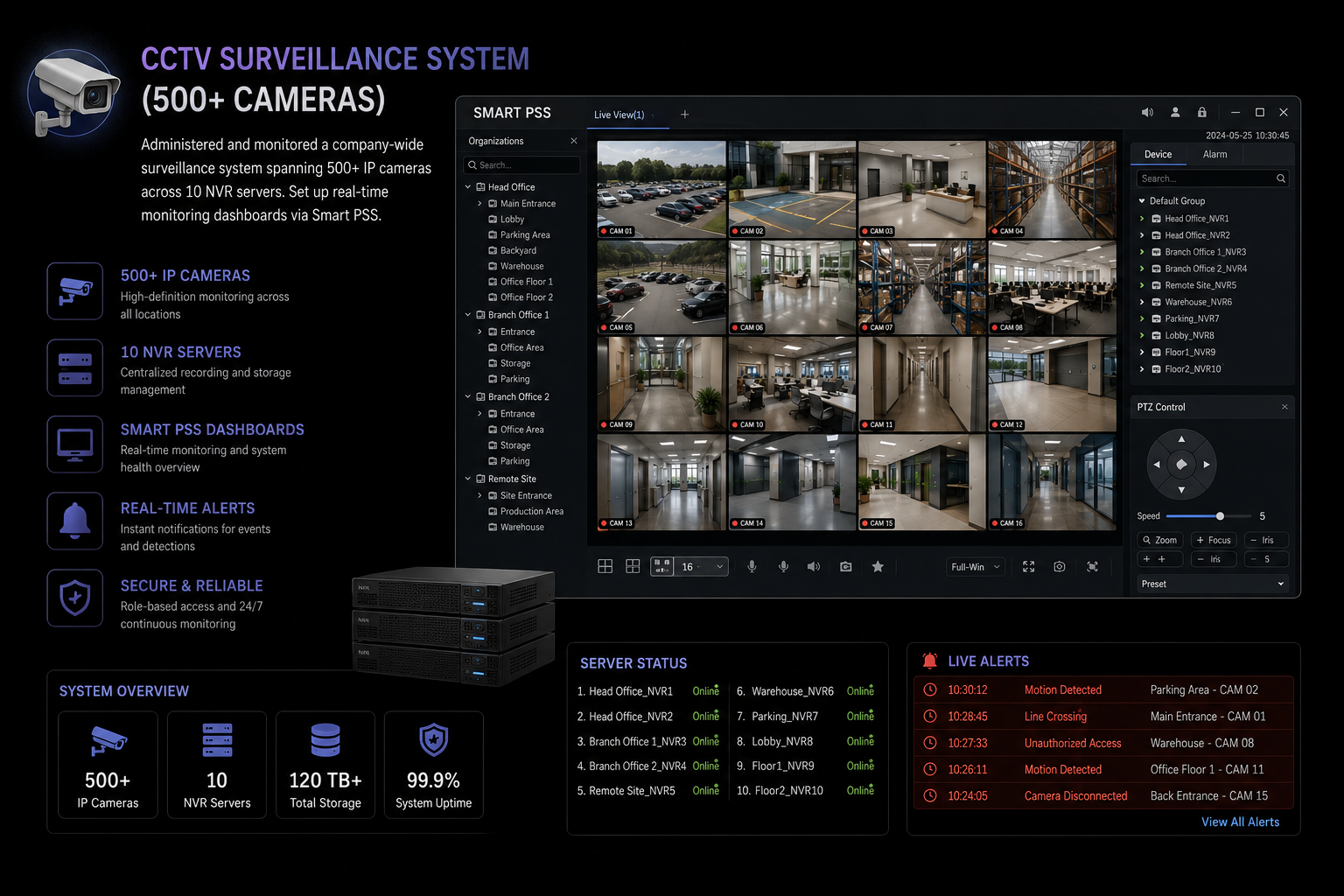
Task: Select the custom layout icon beside 16
Action: 661,567
